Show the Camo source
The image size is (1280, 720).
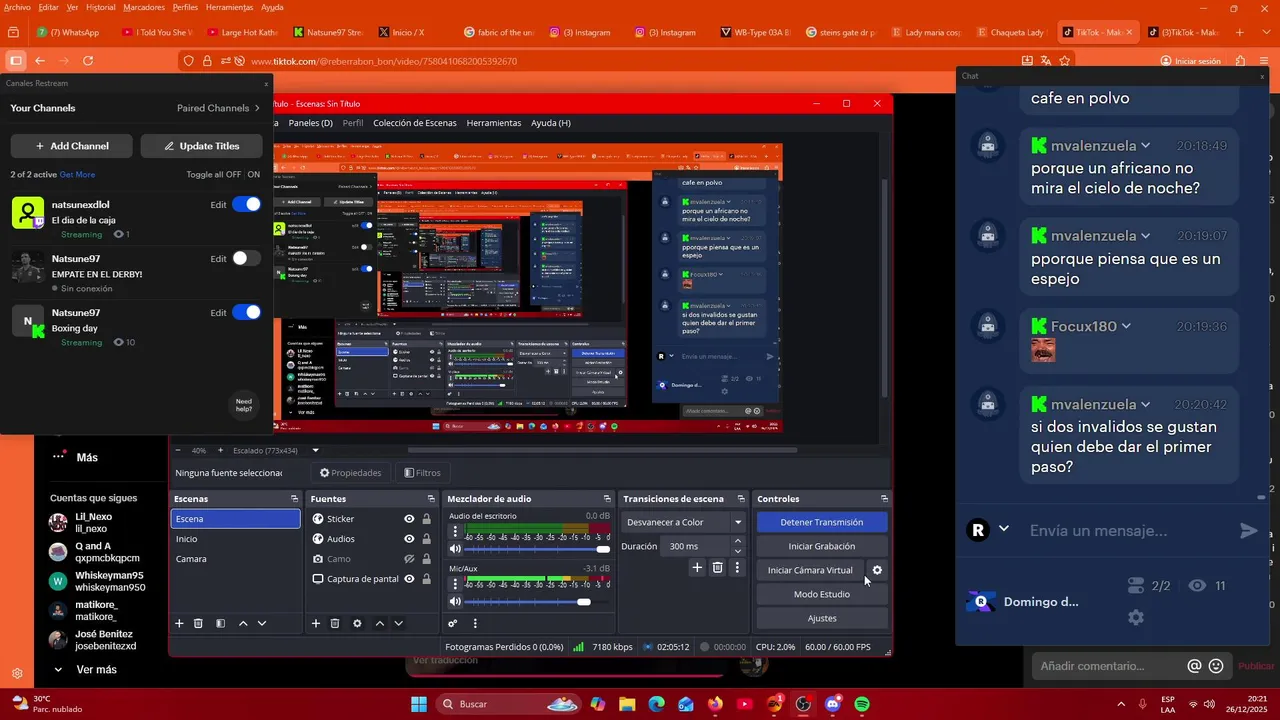point(409,559)
